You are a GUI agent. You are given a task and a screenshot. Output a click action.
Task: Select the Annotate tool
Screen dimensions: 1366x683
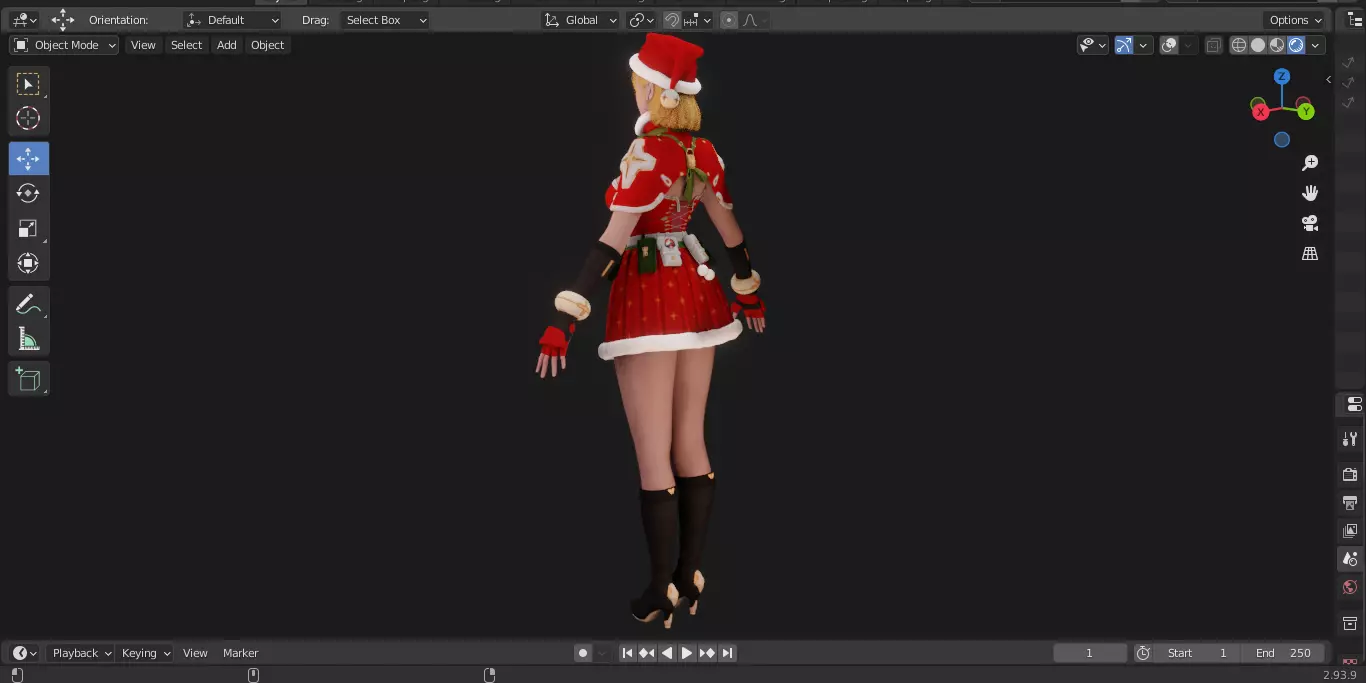(28, 304)
